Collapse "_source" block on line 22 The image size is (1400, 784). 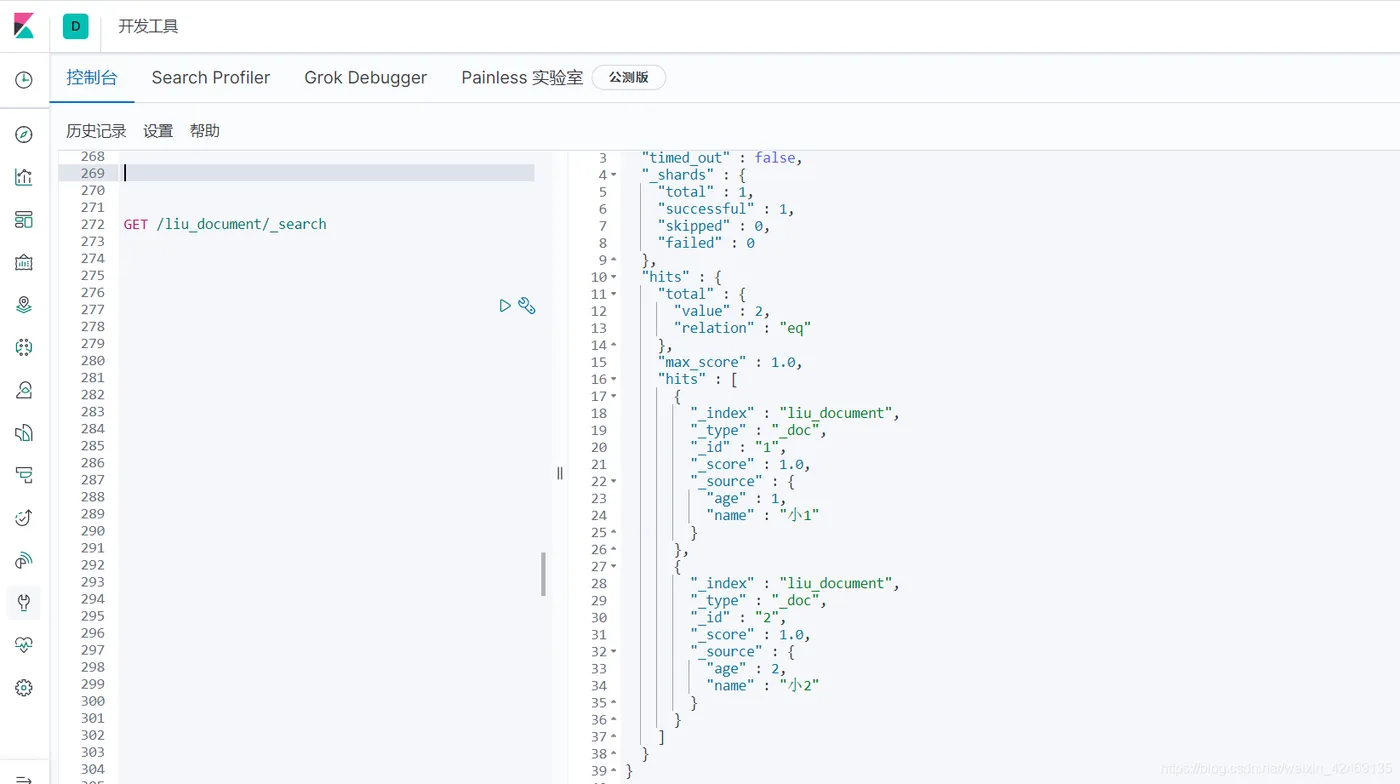point(614,481)
